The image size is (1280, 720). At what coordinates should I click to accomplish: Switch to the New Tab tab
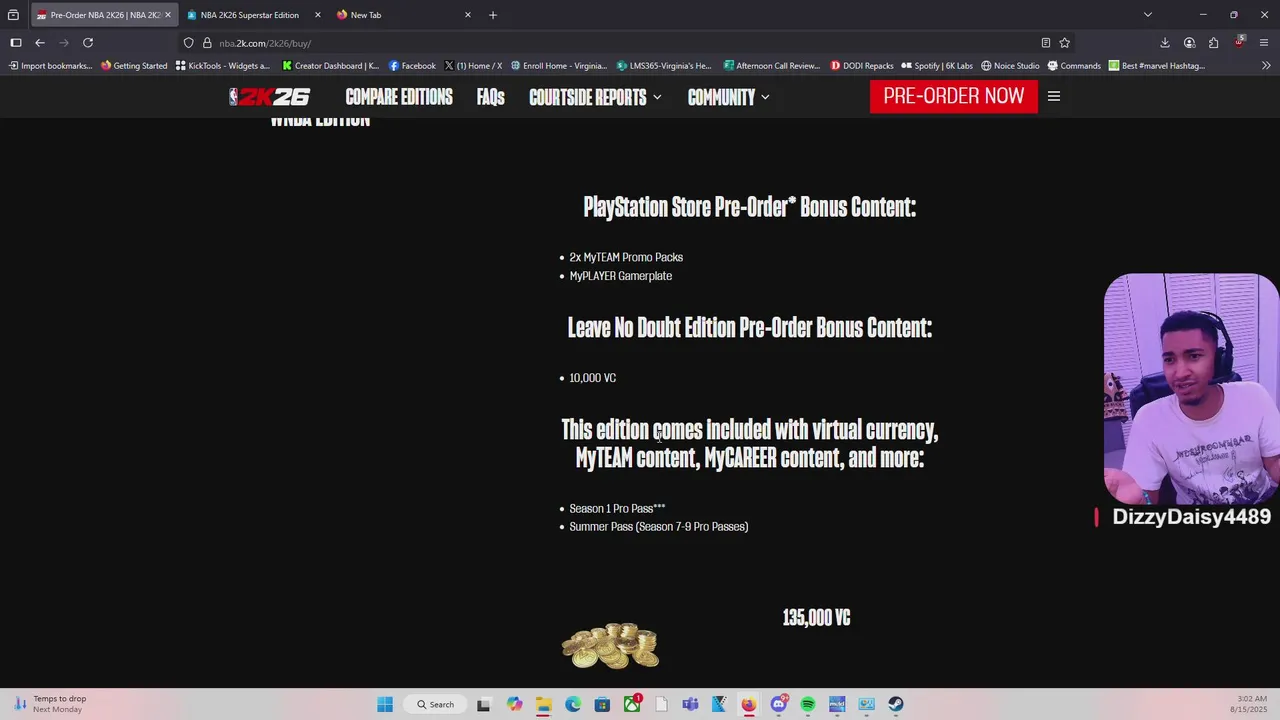pyautogui.click(x=403, y=15)
